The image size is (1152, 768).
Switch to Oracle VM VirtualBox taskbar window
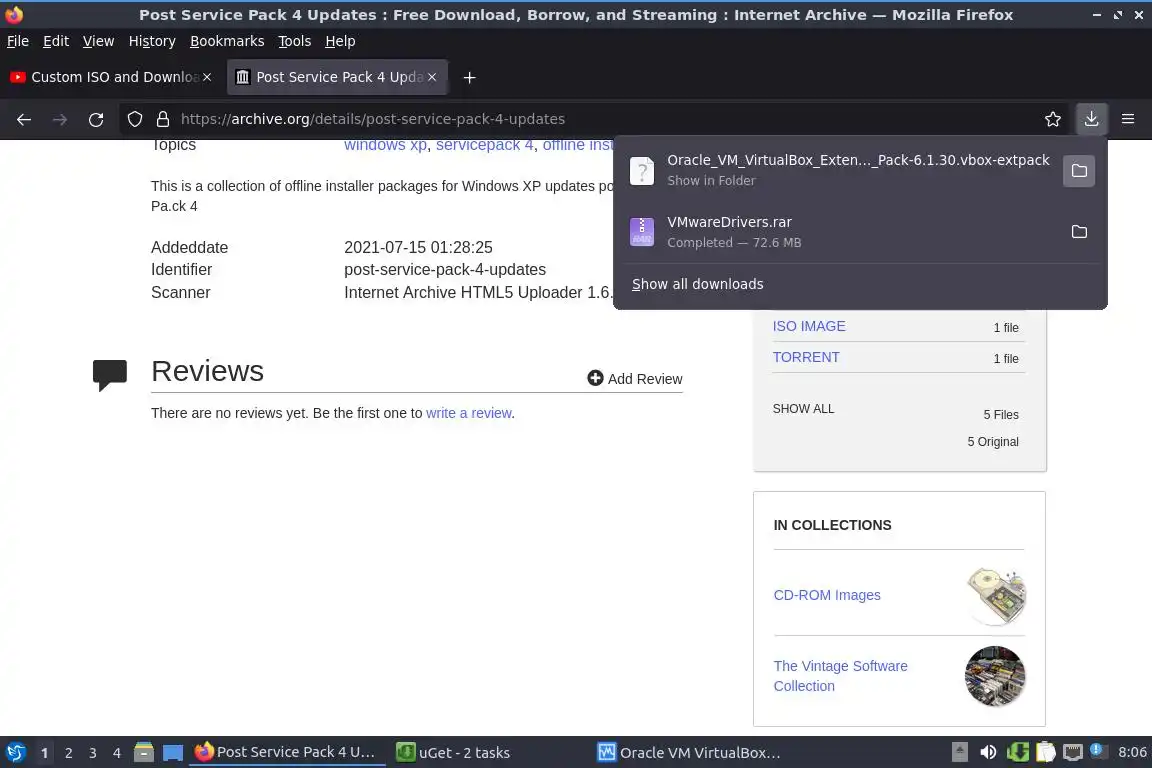pos(689,753)
